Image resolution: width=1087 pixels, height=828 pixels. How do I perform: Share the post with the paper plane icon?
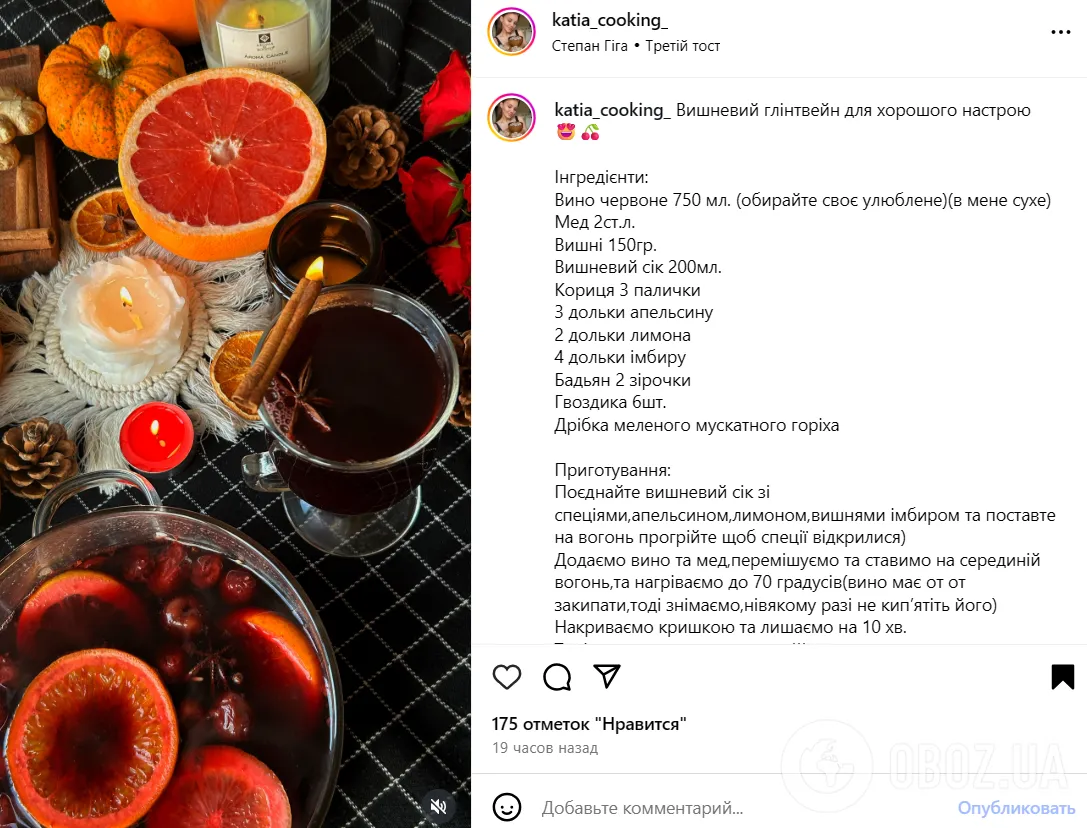[x=607, y=676]
